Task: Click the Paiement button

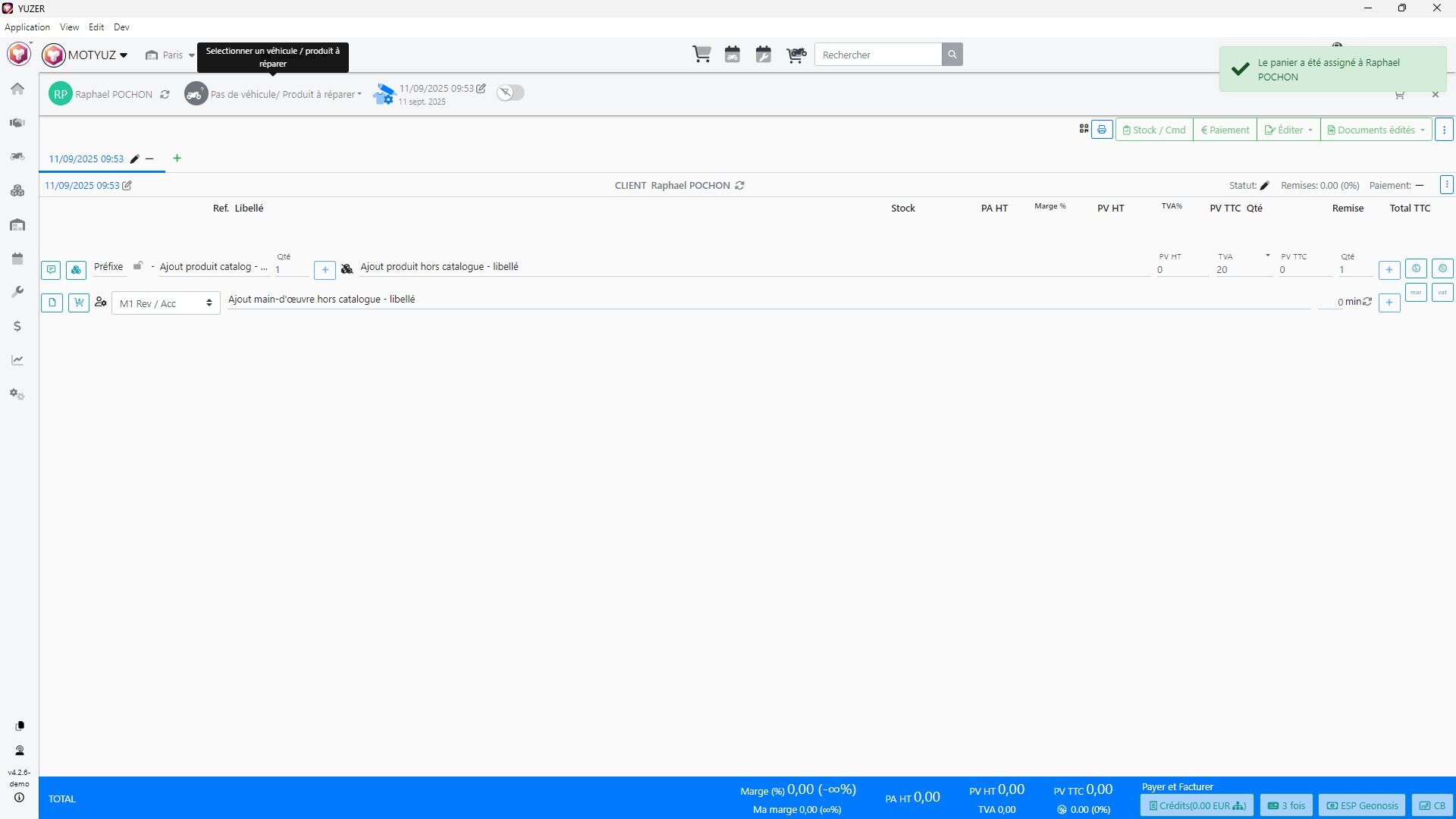Action: point(1224,130)
